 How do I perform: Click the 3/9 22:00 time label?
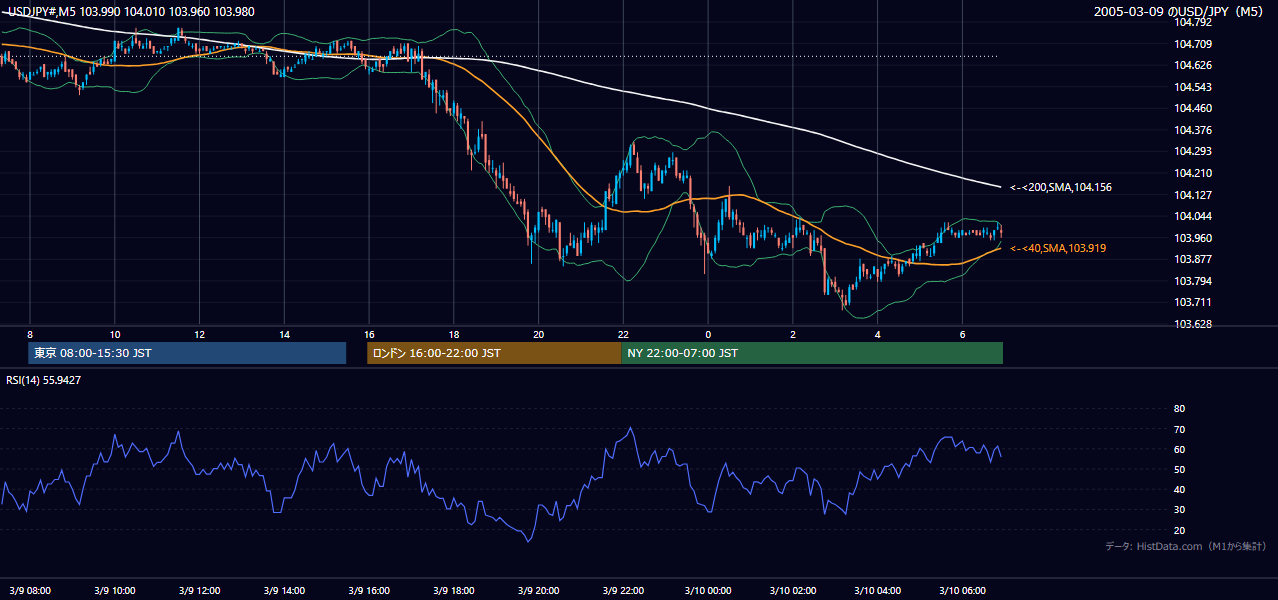(623, 590)
